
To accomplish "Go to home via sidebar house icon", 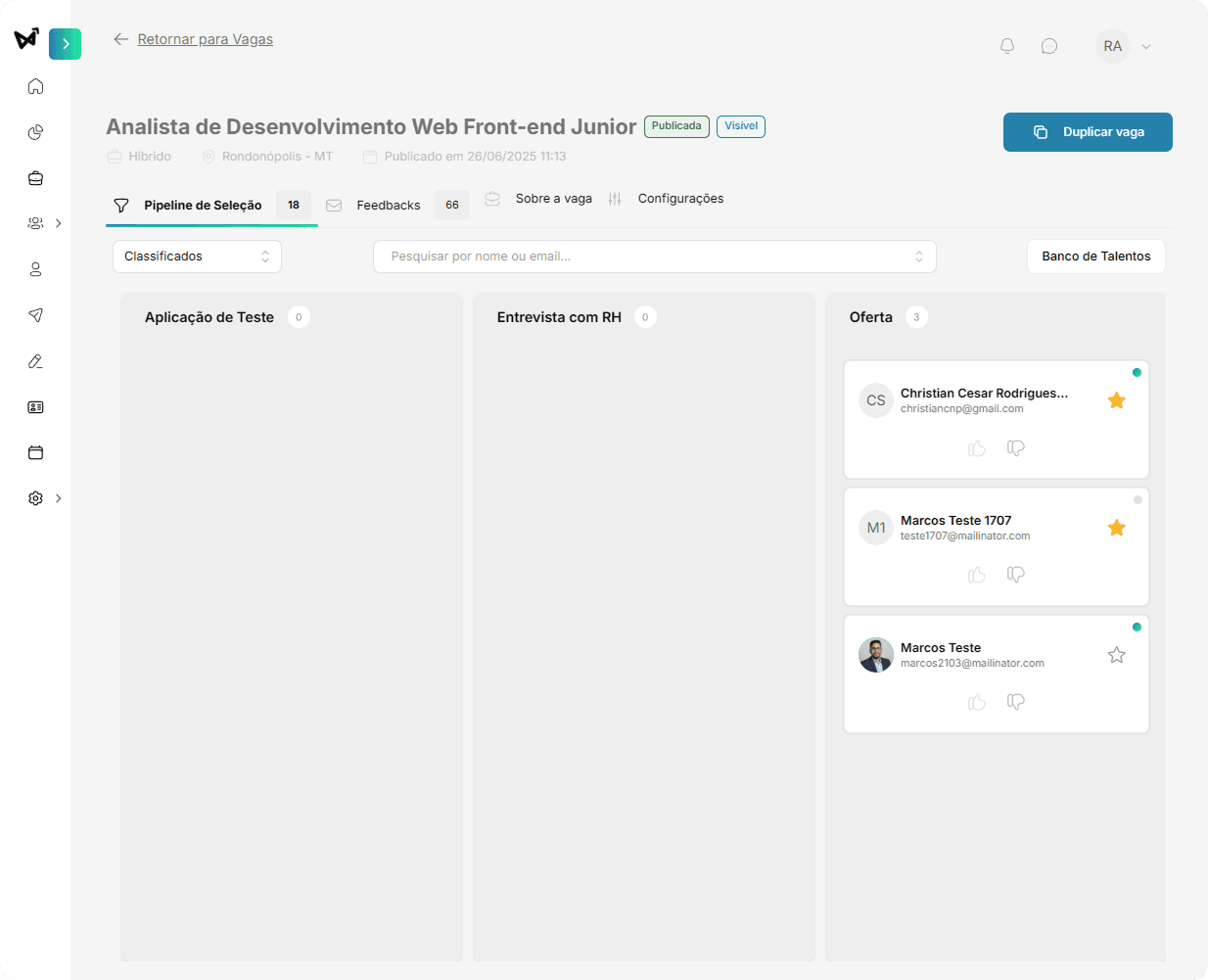I will 36,86.
